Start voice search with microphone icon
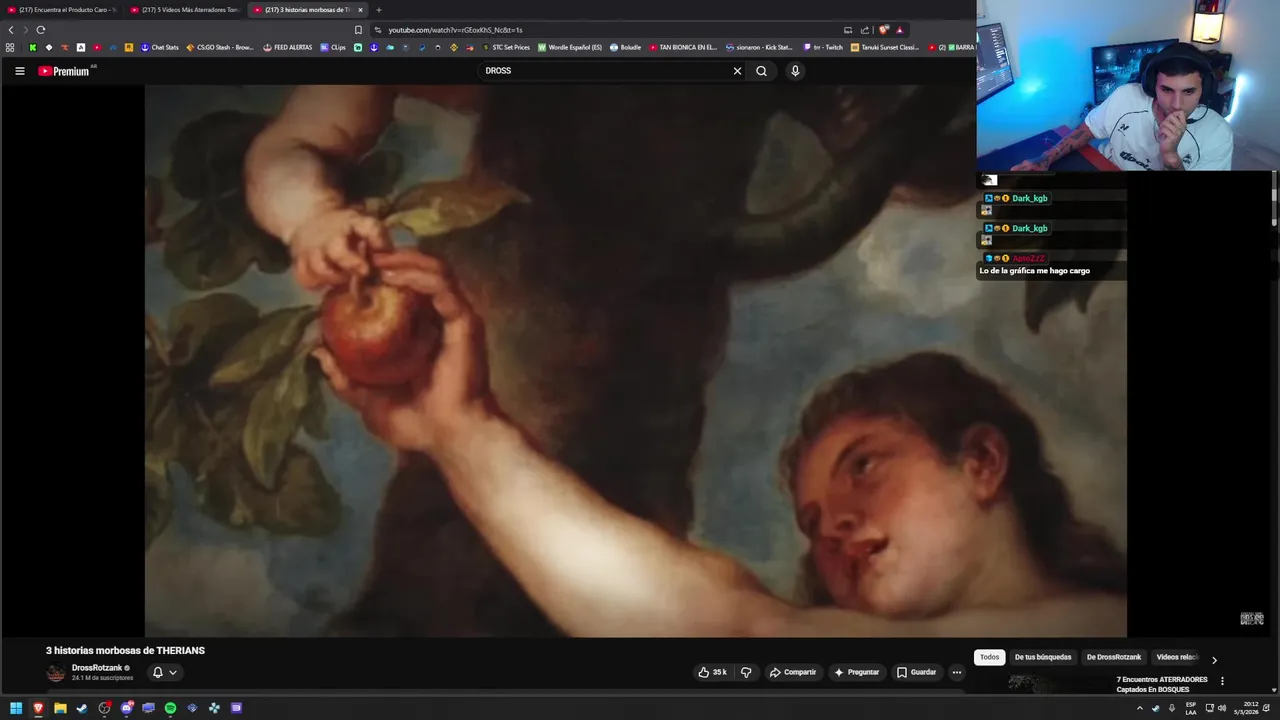Viewport: 1280px width, 720px height. (795, 71)
